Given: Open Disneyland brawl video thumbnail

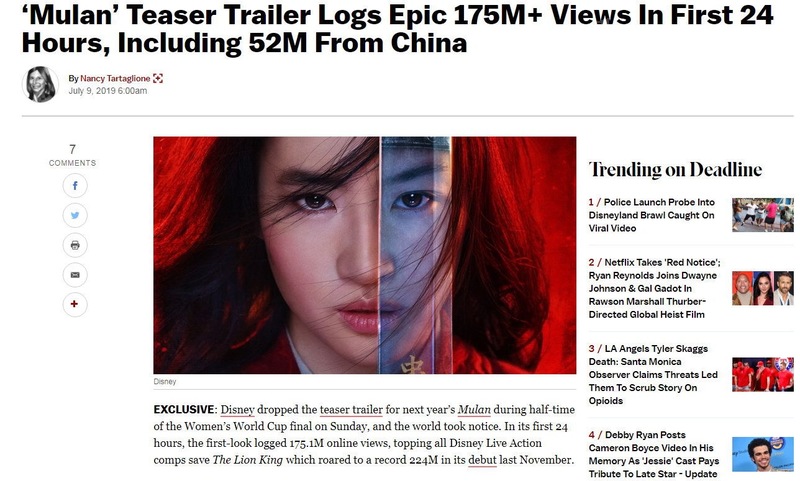Looking at the screenshot, I should pyautogui.click(x=763, y=215).
